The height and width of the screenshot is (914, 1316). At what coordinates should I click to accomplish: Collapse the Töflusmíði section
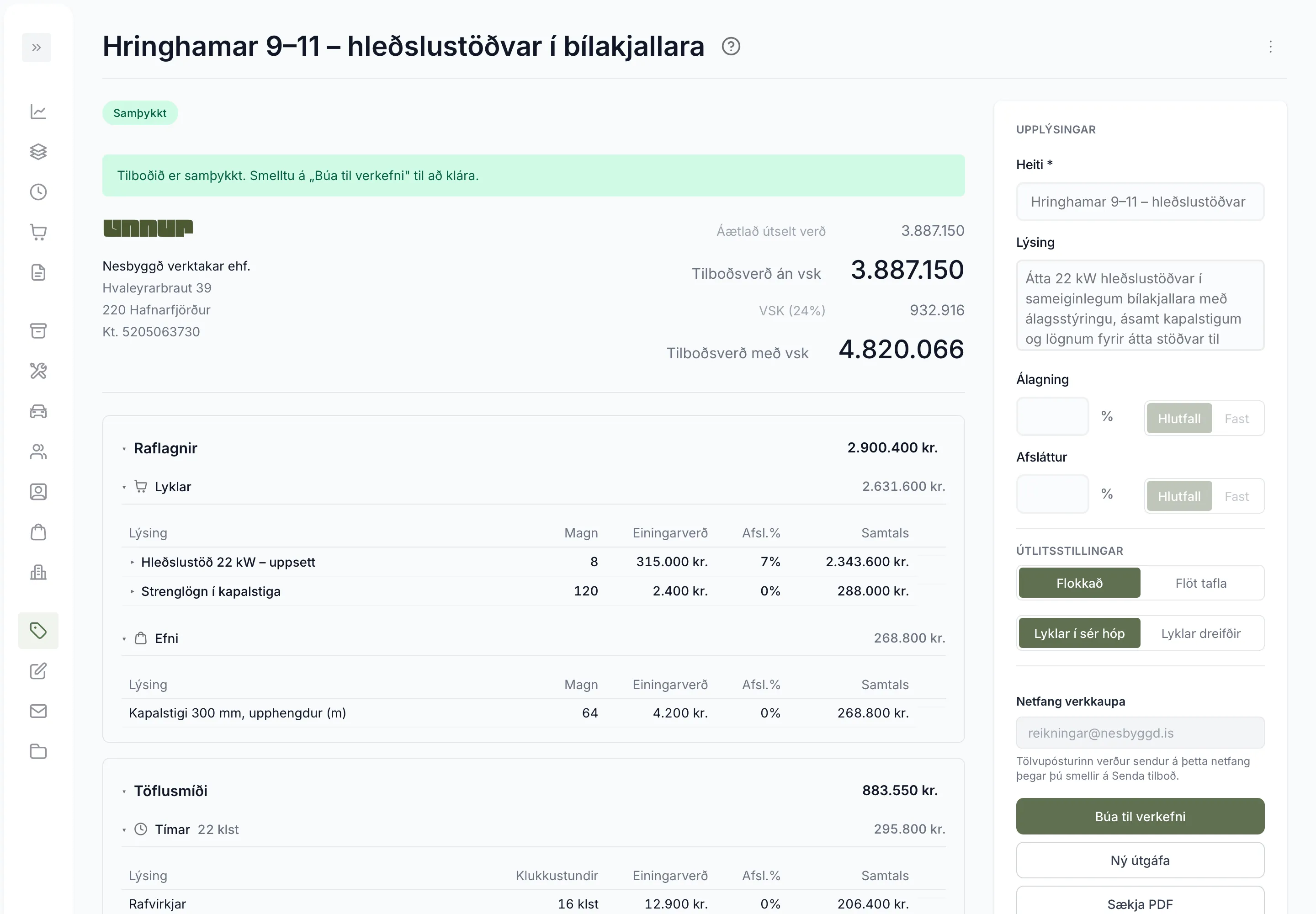(x=124, y=792)
